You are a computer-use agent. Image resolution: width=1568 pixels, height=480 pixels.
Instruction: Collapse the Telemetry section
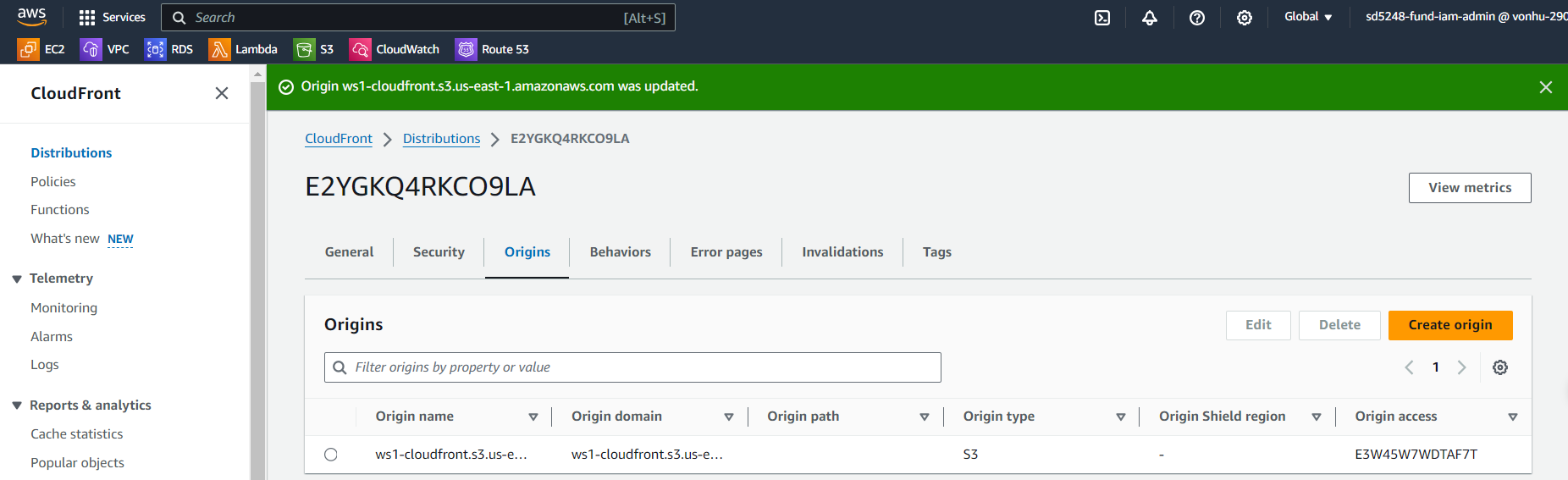(17, 279)
